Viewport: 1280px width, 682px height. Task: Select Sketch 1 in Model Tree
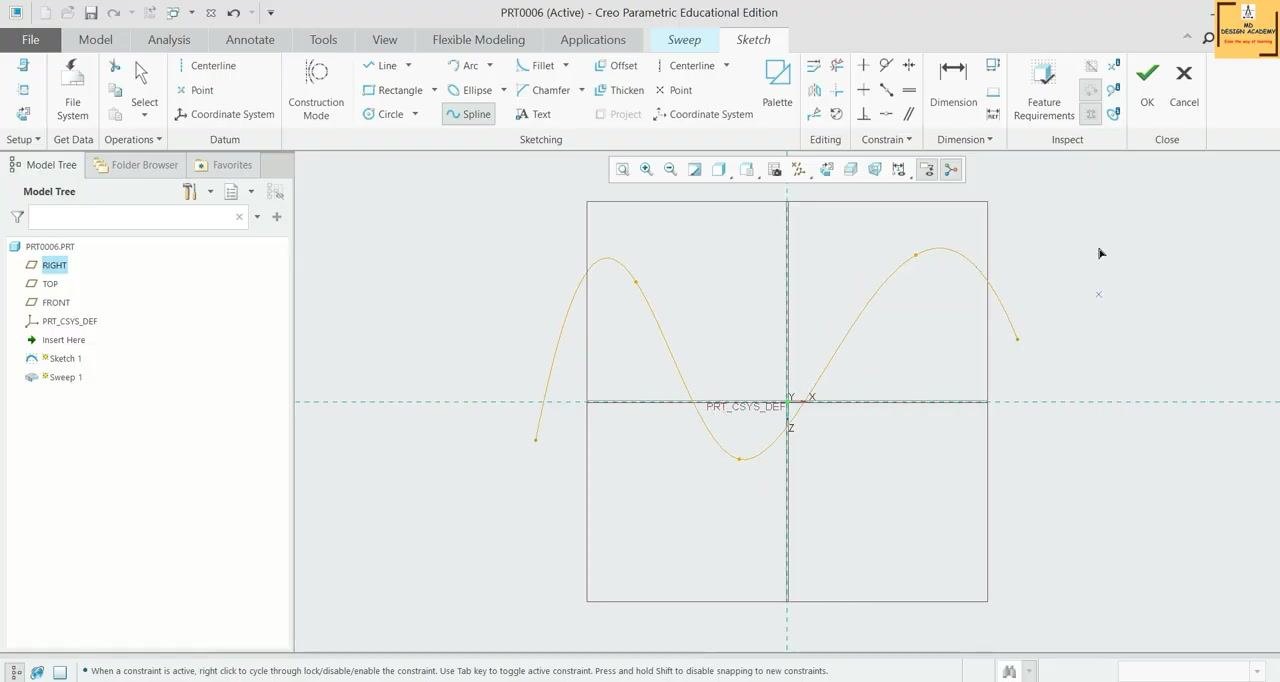pyautogui.click(x=65, y=358)
